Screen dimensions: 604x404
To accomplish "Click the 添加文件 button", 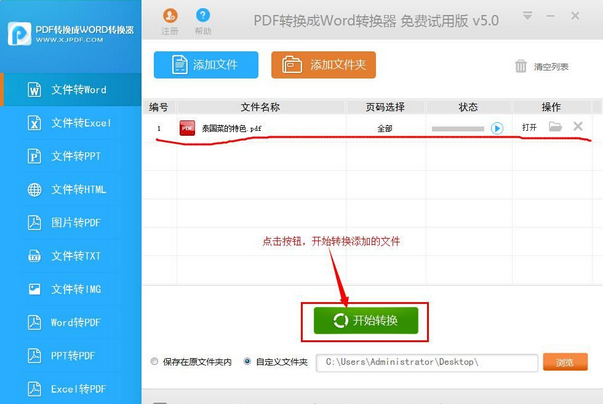I will [x=206, y=65].
